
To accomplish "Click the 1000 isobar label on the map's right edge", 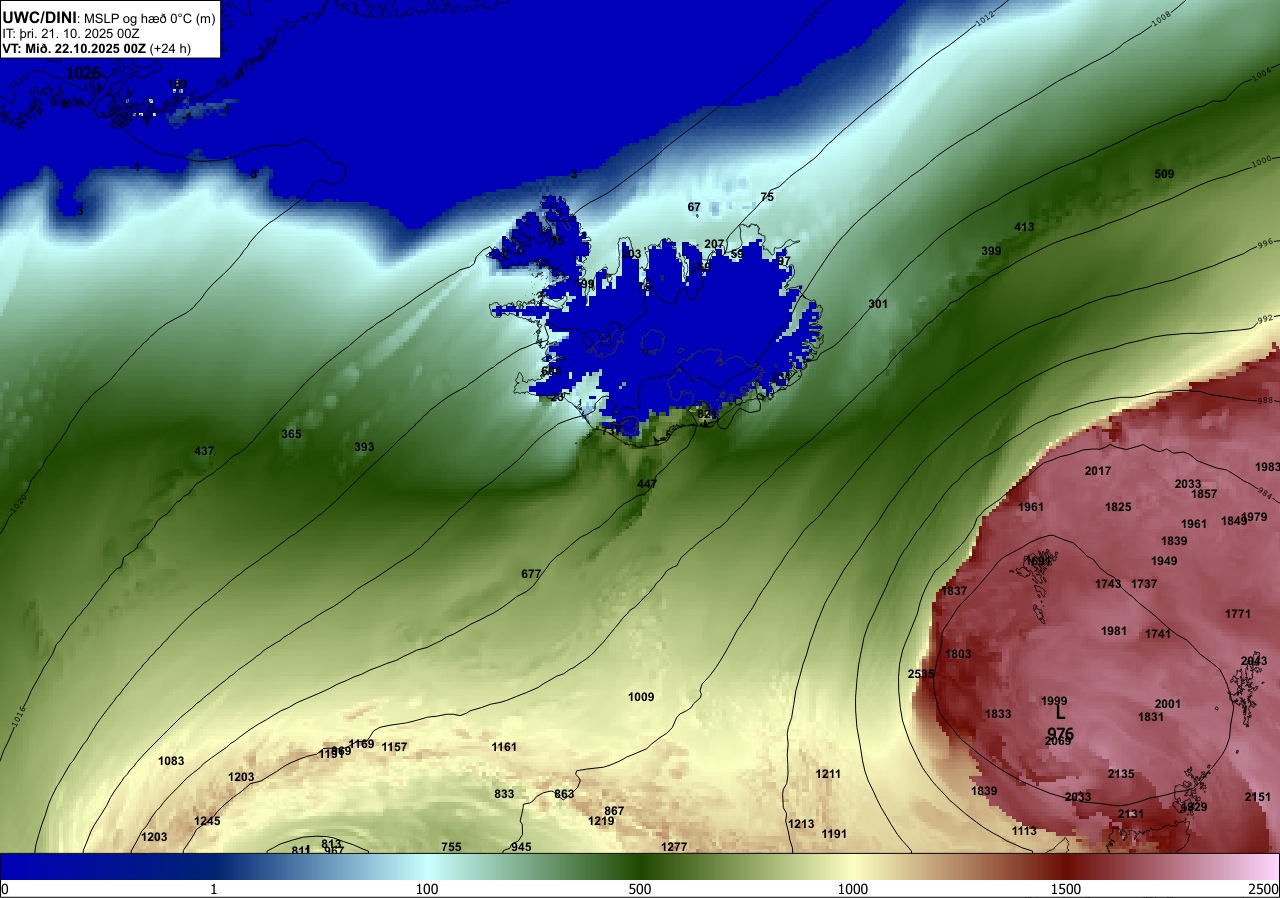I will click(1263, 160).
